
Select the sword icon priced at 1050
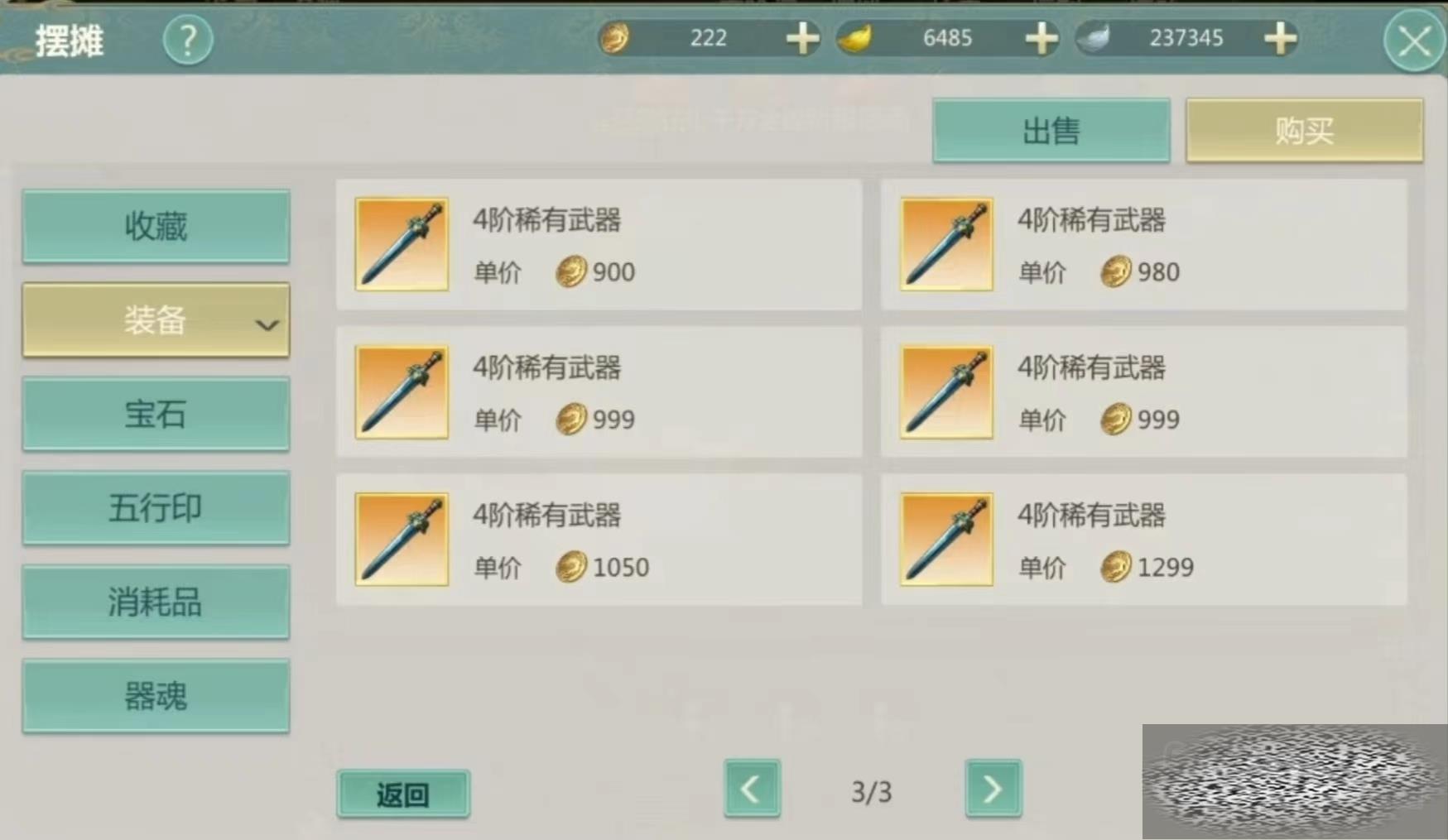(402, 540)
